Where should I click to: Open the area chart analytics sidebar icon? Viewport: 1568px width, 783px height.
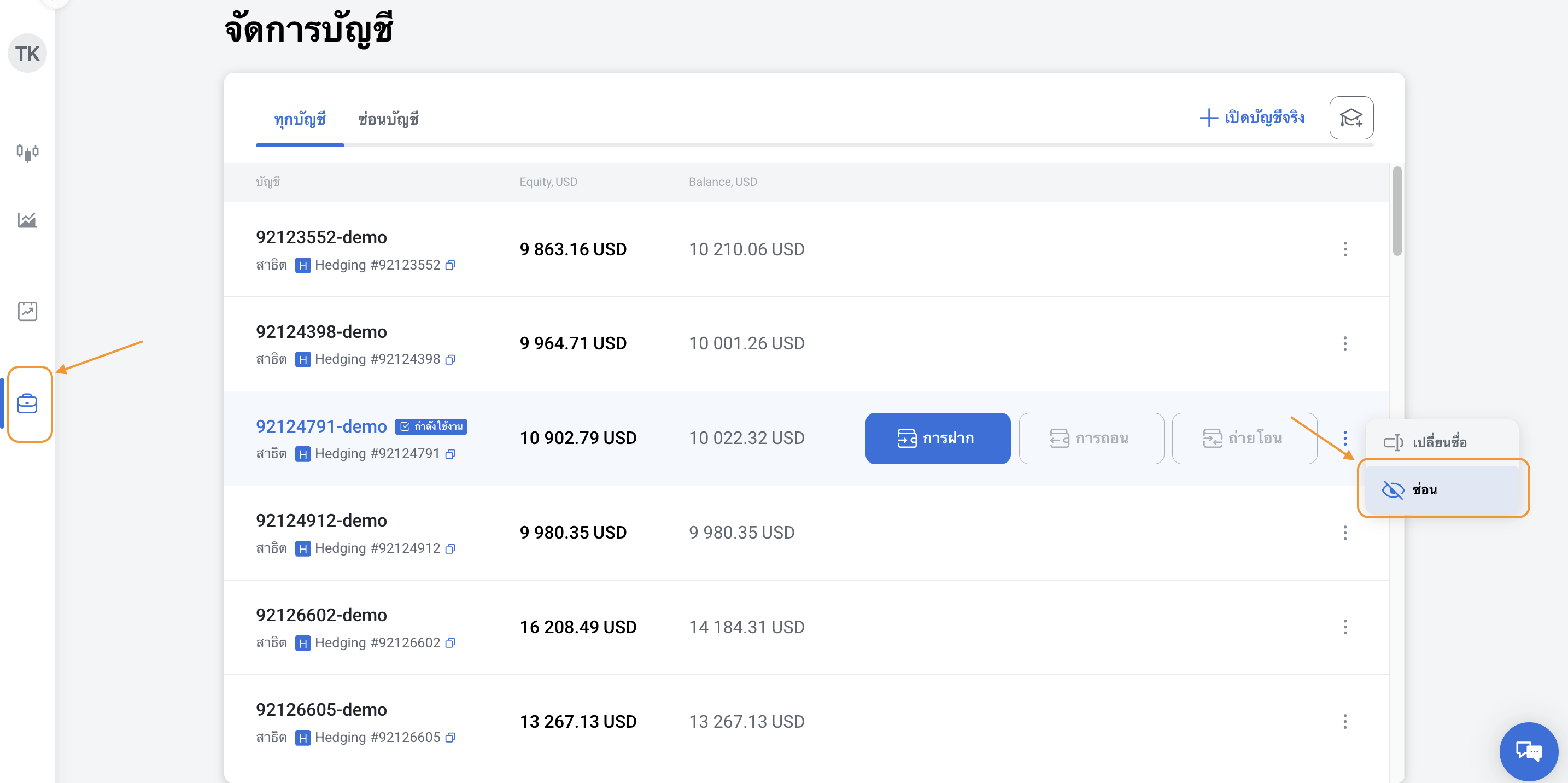(27, 220)
